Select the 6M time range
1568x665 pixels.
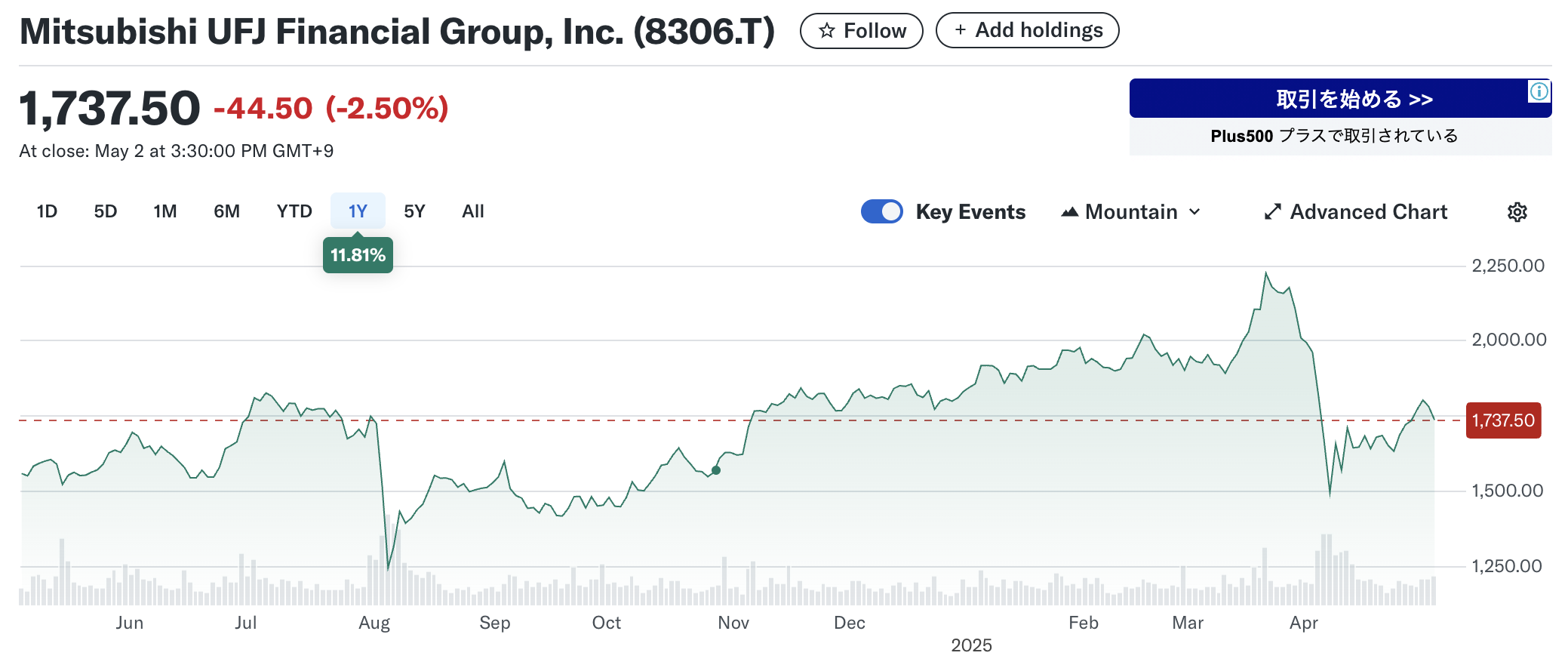click(x=226, y=211)
